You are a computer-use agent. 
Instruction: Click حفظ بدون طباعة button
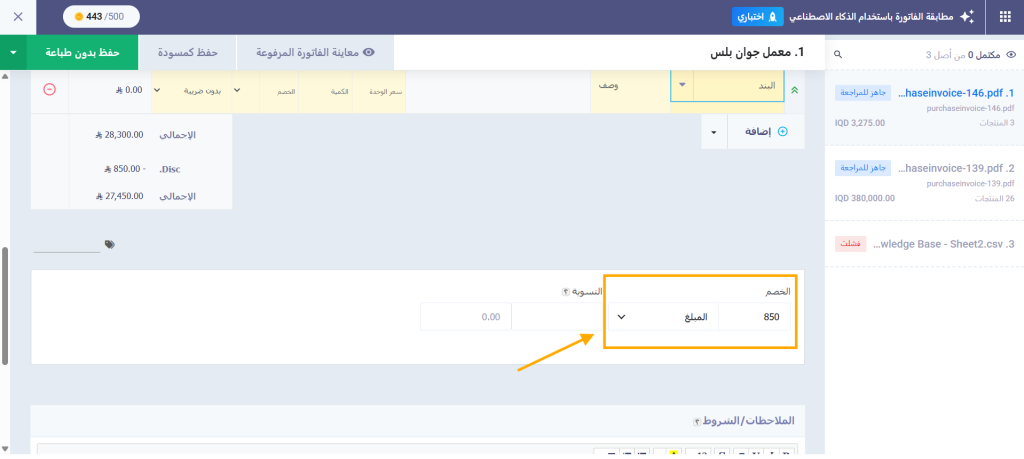[83, 52]
